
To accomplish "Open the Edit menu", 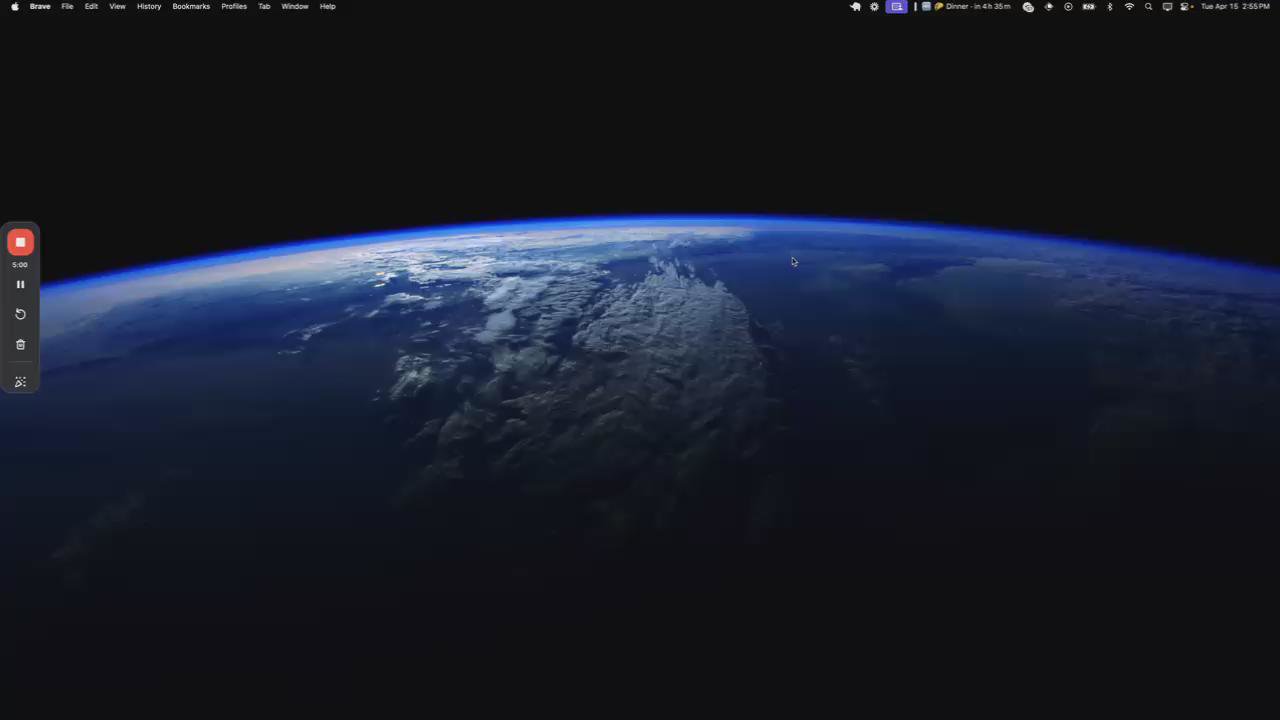I will (x=91, y=6).
